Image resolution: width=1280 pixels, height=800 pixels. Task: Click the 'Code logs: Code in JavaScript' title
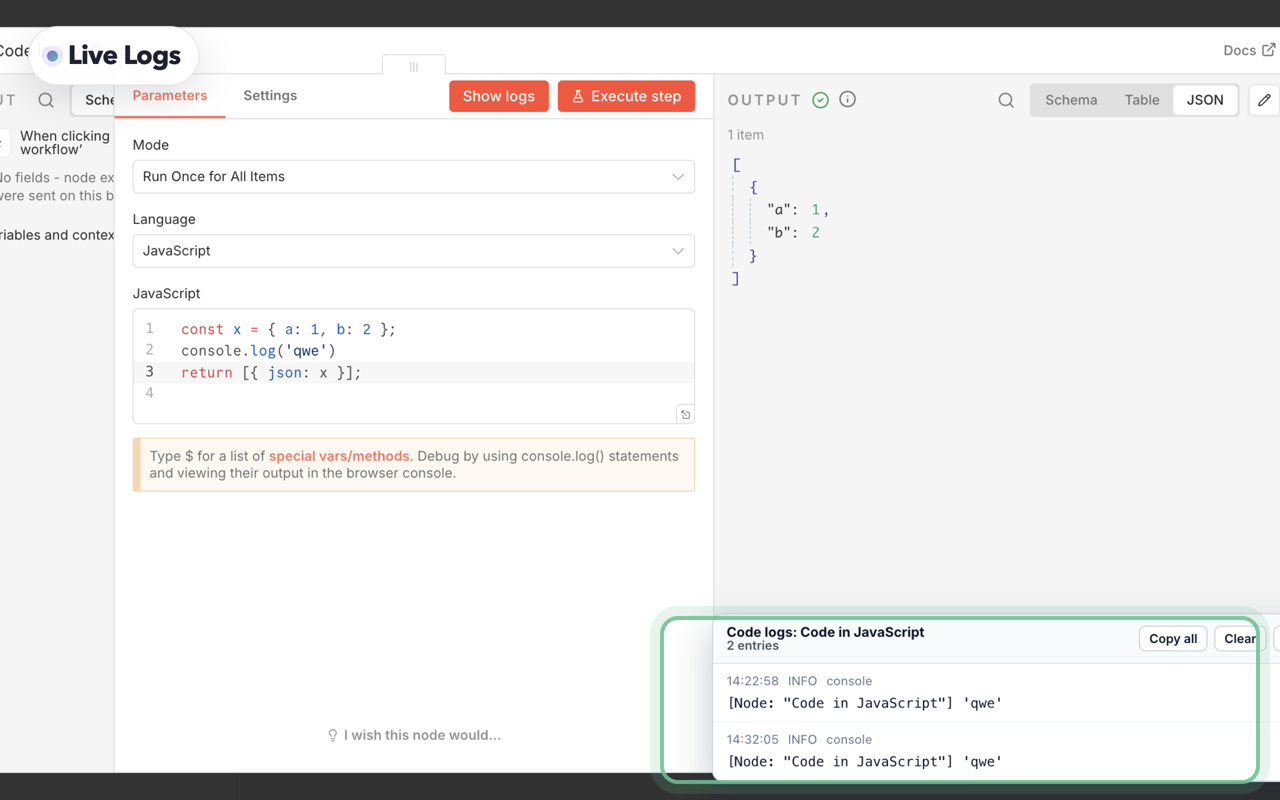(825, 632)
